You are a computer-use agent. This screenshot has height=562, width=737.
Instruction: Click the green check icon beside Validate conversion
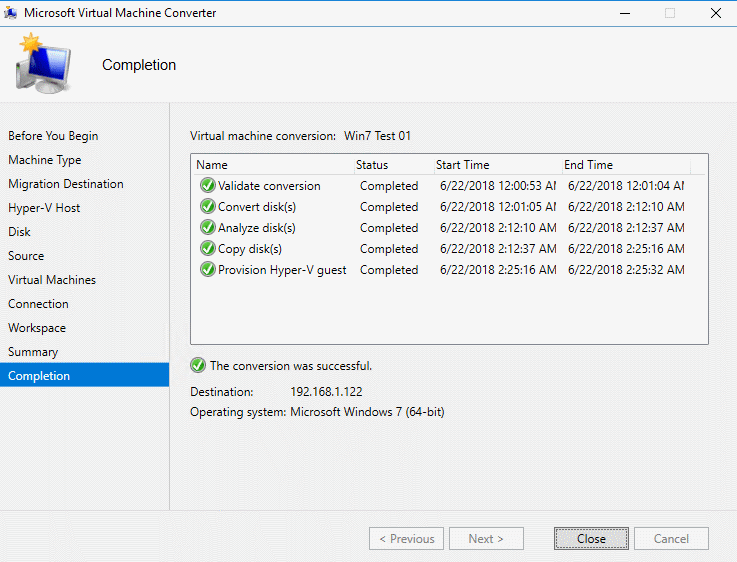207,185
